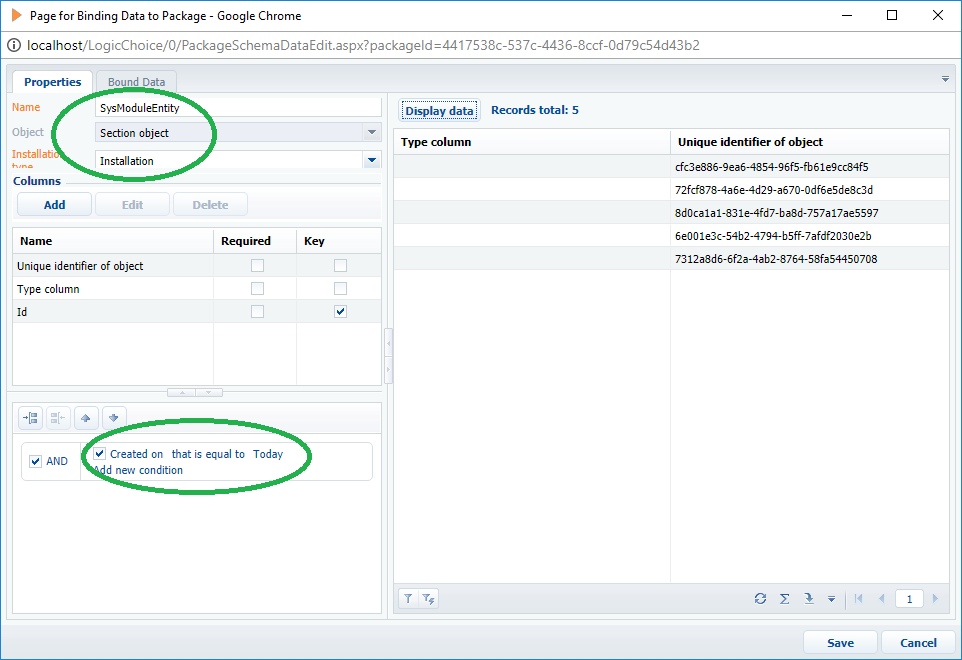Select the Properties tab
This screenshot has height=660, width=962.
tap(51, 82)
